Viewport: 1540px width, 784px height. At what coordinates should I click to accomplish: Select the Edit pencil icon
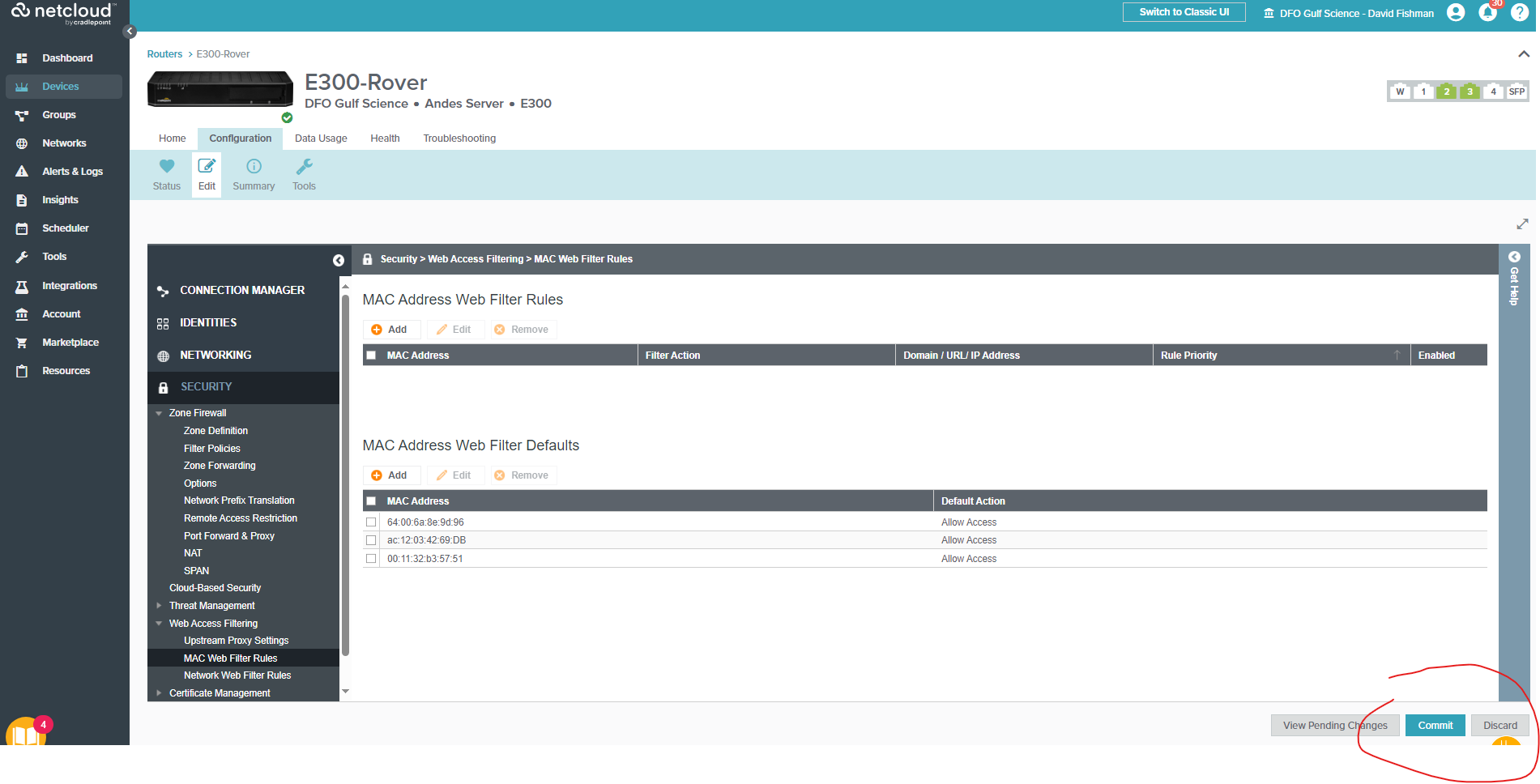pos(207,166)
